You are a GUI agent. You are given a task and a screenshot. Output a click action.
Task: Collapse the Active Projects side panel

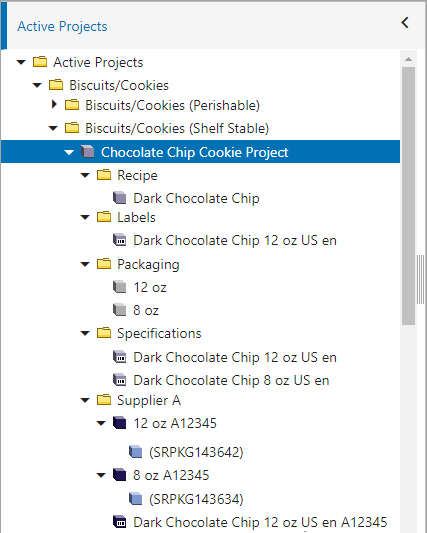[405, 23]
